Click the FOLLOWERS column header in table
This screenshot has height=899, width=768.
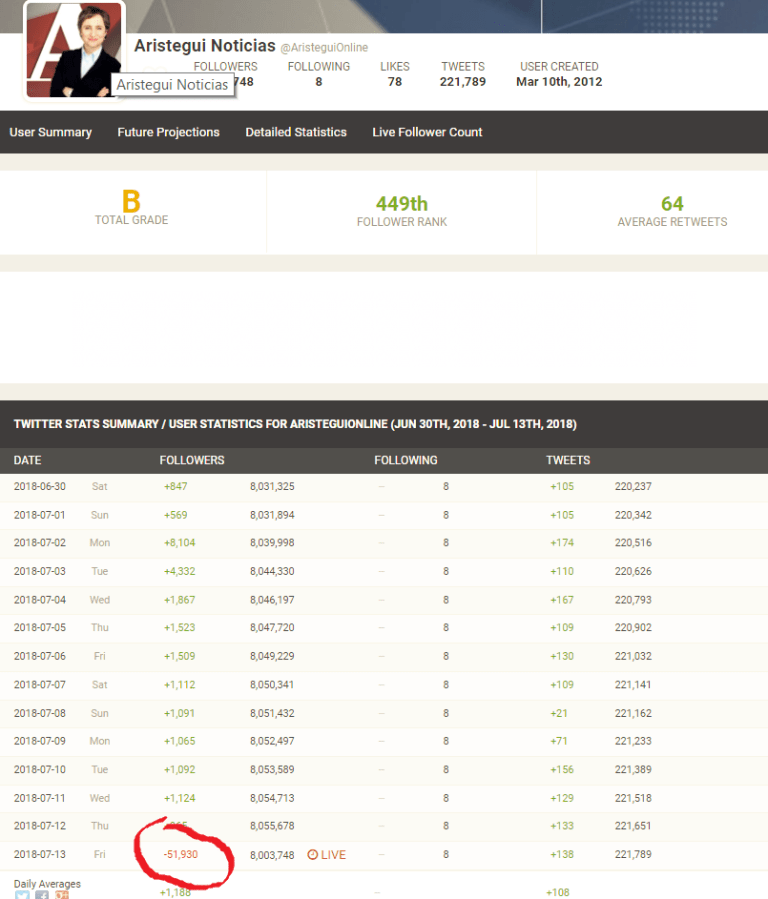192,460
